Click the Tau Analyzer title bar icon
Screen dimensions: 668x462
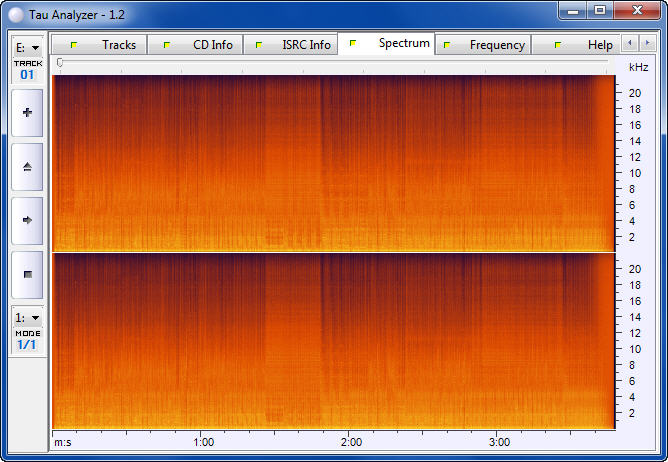click(14, 10)
